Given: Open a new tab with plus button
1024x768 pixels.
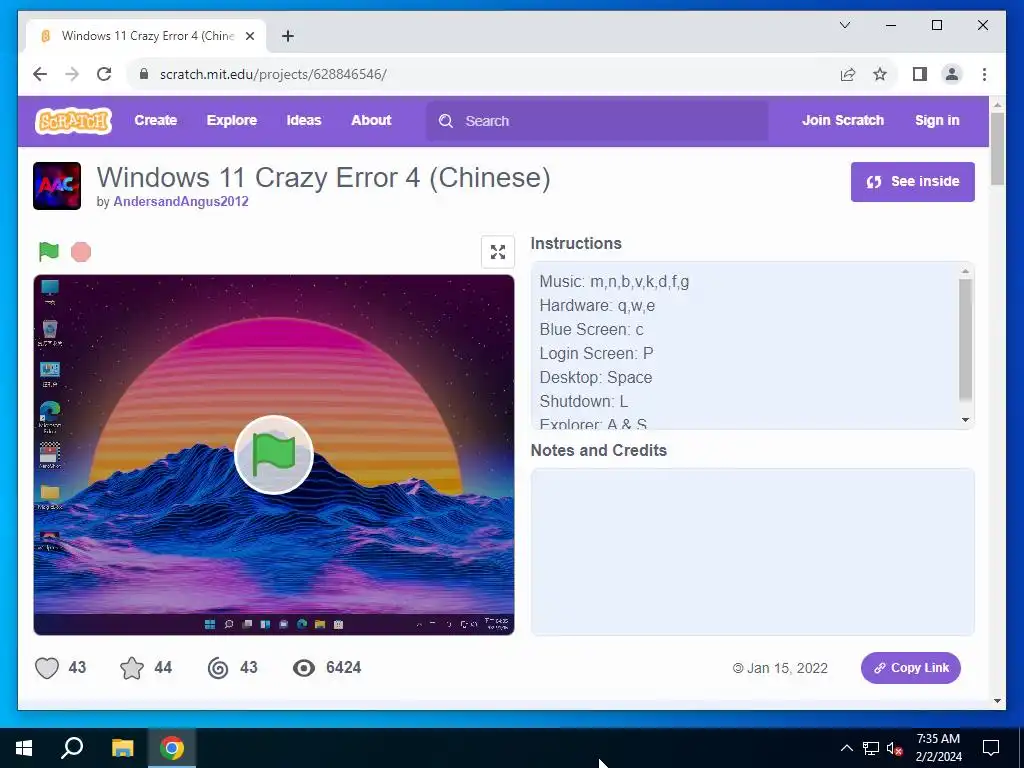Looking at the screenshot, I should tap(287, 36).
